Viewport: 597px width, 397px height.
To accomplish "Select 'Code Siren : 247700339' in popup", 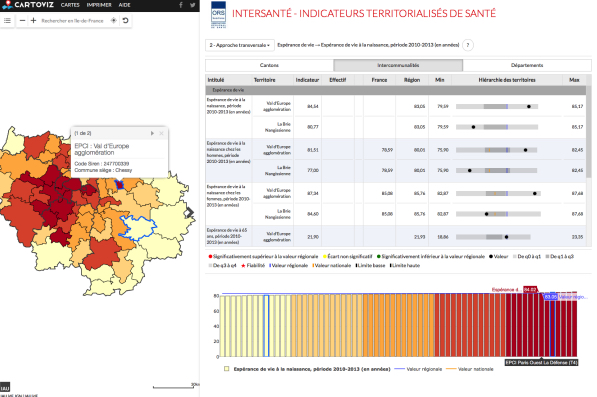I will coord(102,164).
